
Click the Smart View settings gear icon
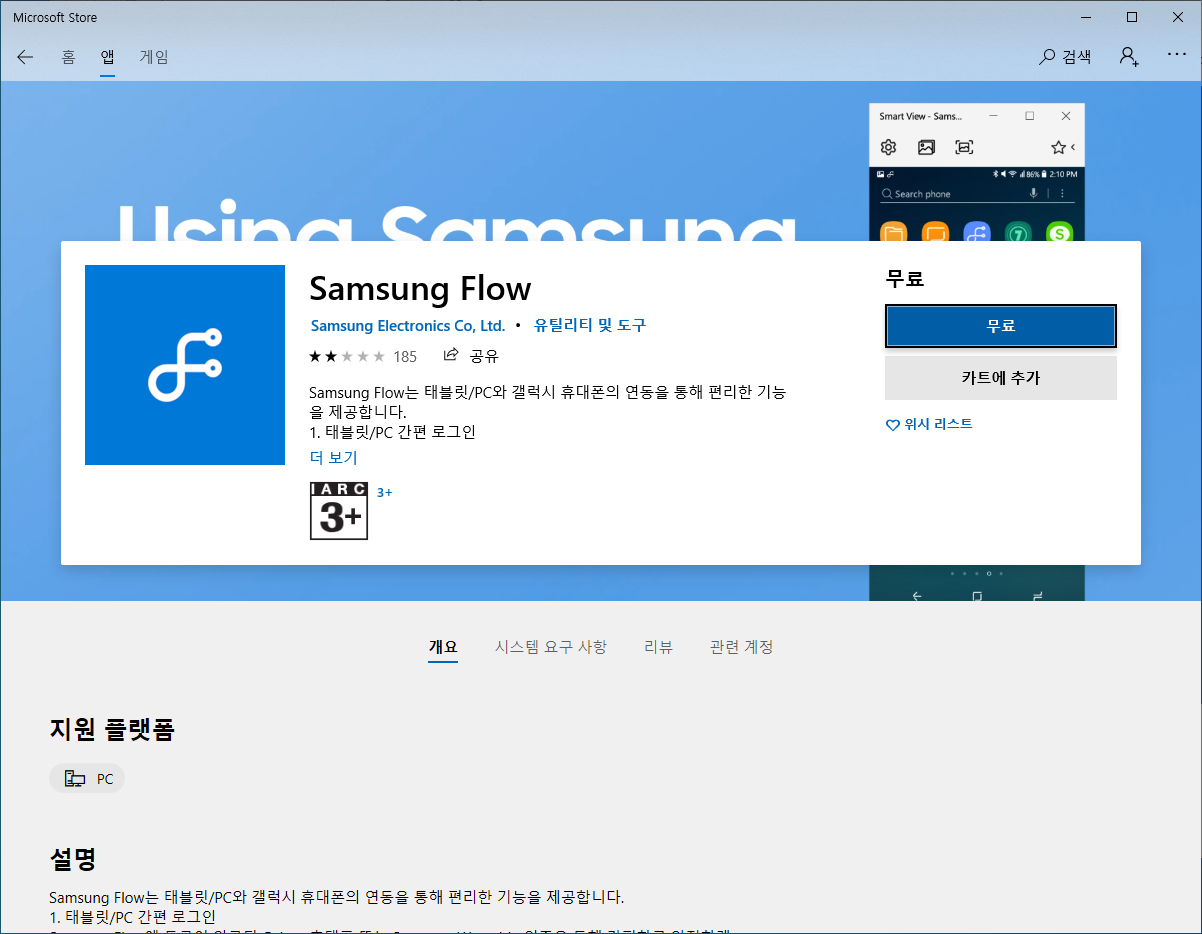point(888,148)
